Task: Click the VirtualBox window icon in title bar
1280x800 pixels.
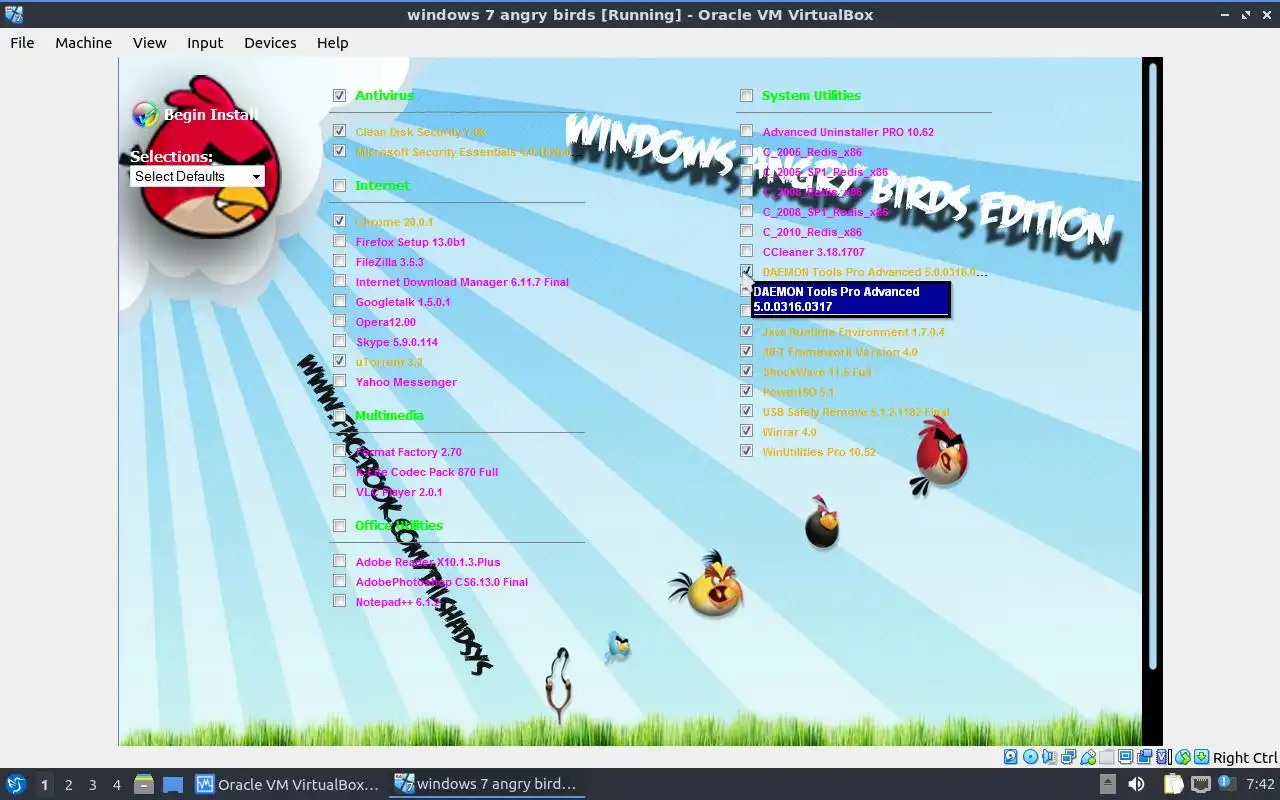Action: [x=14, y=14]
